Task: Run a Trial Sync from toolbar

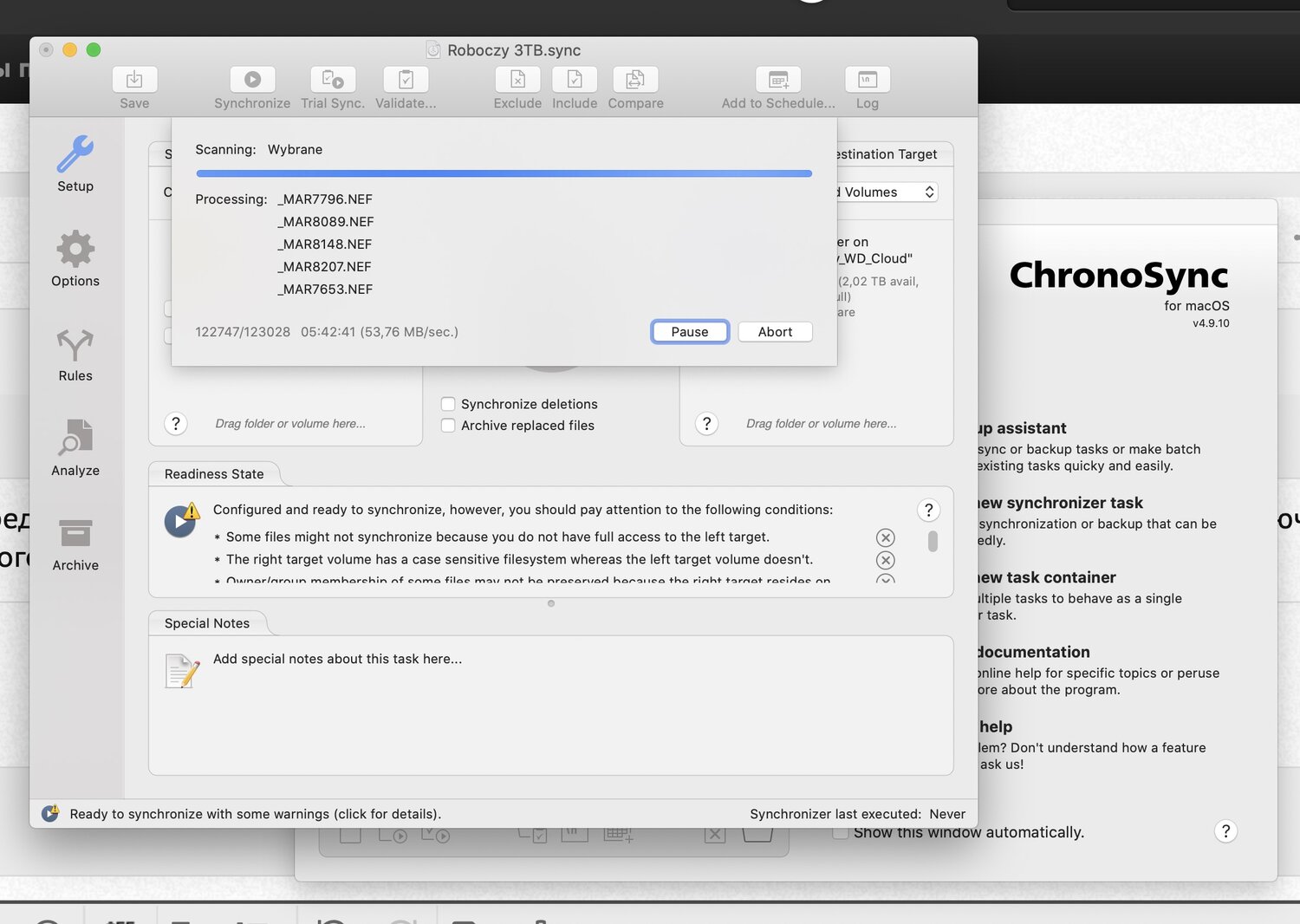Action: [x=333, y=80]
